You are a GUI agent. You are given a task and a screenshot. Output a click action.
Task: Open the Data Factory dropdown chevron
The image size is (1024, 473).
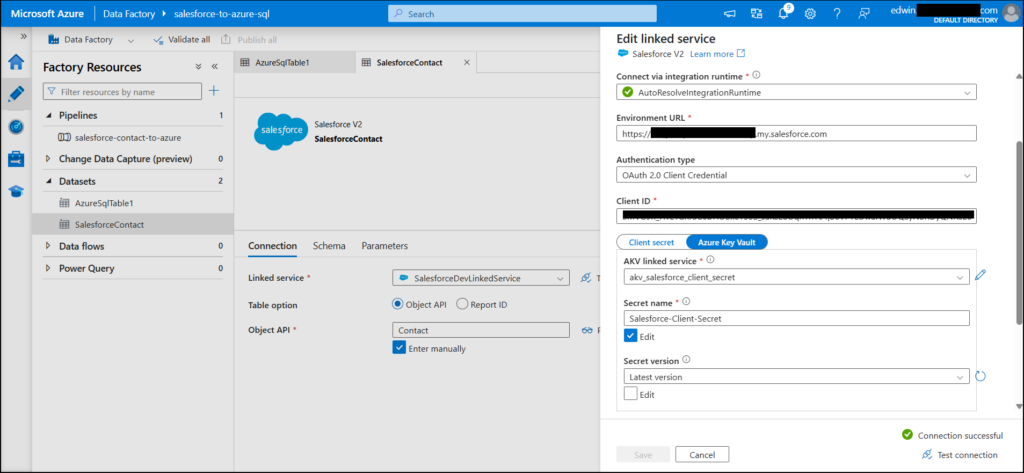point(131,40)
